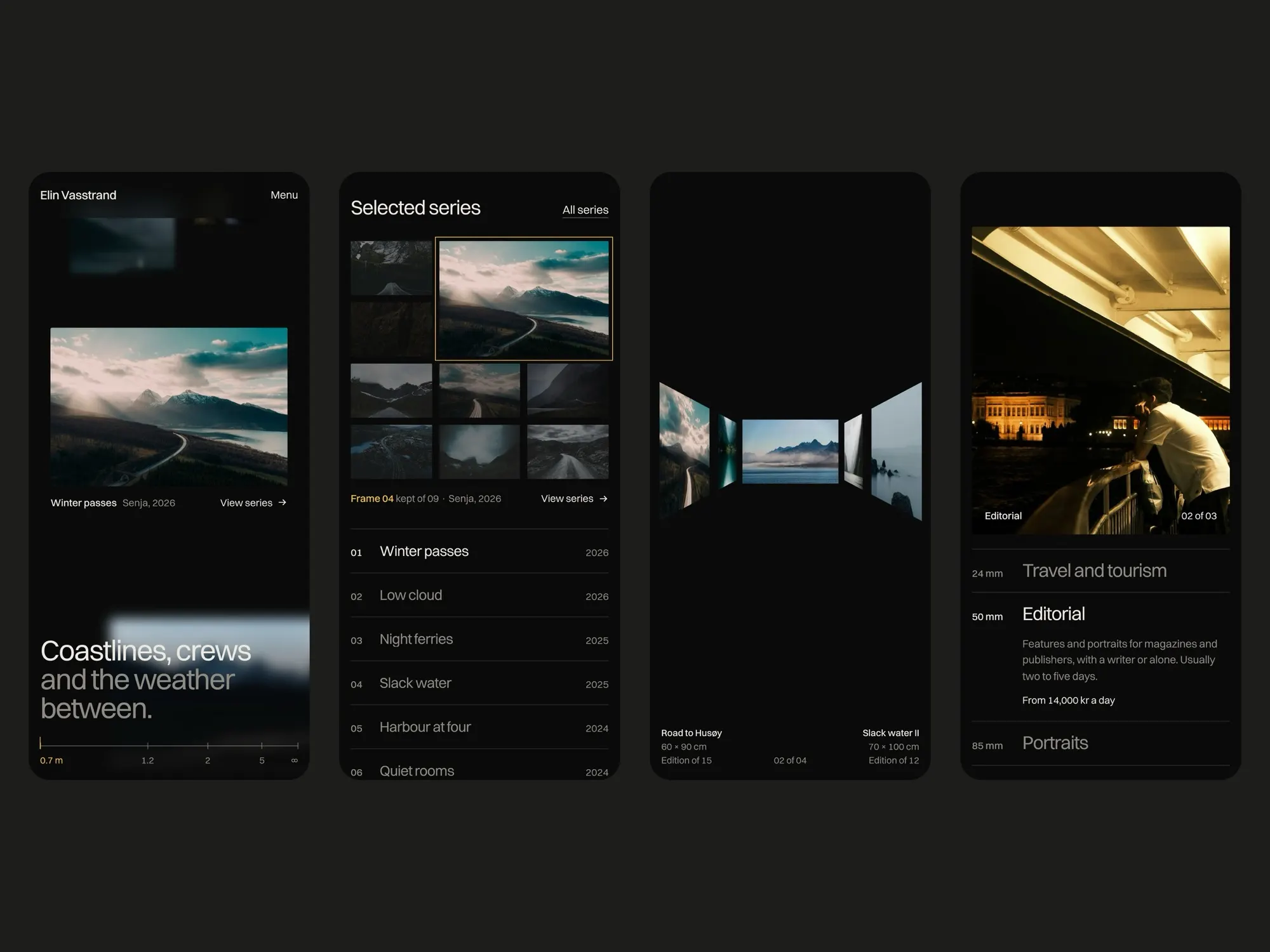The width and height of the screenshot is (1270, 952).
Task: Choose the 5 mark on focus scale
Action: 262,760
